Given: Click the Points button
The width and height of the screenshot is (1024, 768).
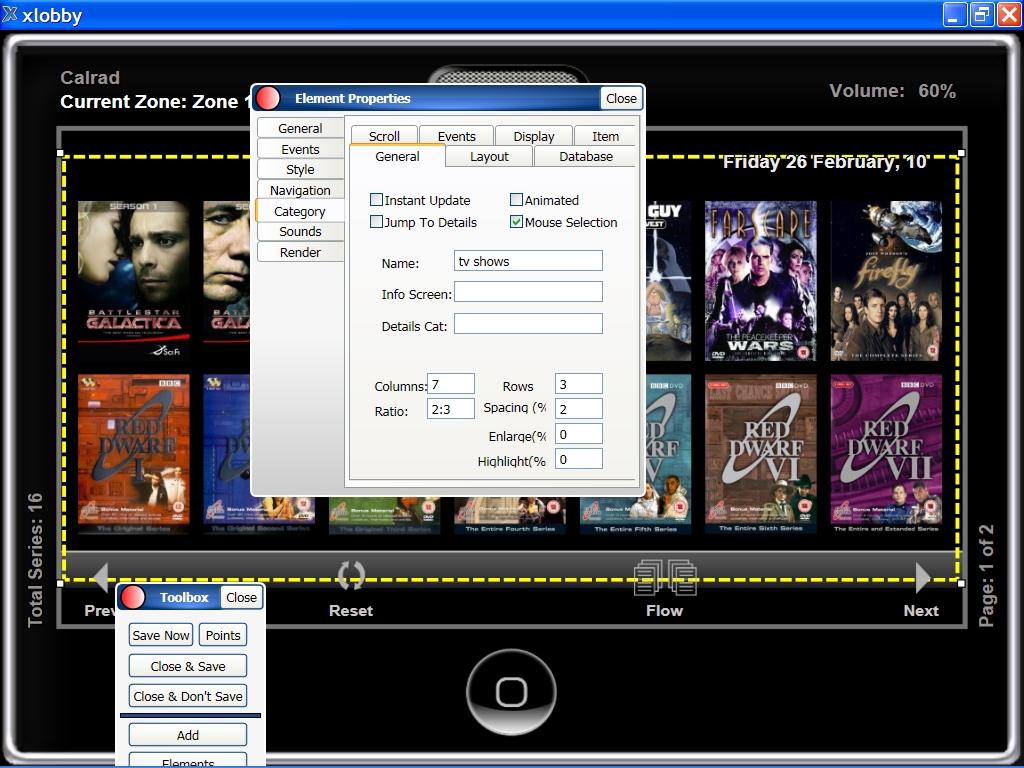Looking at the screenshot, I should click(x=223, y=635).
